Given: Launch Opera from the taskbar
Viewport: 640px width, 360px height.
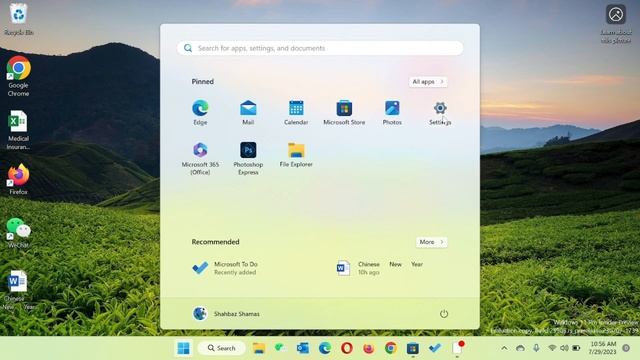Looking at the screenshot, I should coord(347,348).
